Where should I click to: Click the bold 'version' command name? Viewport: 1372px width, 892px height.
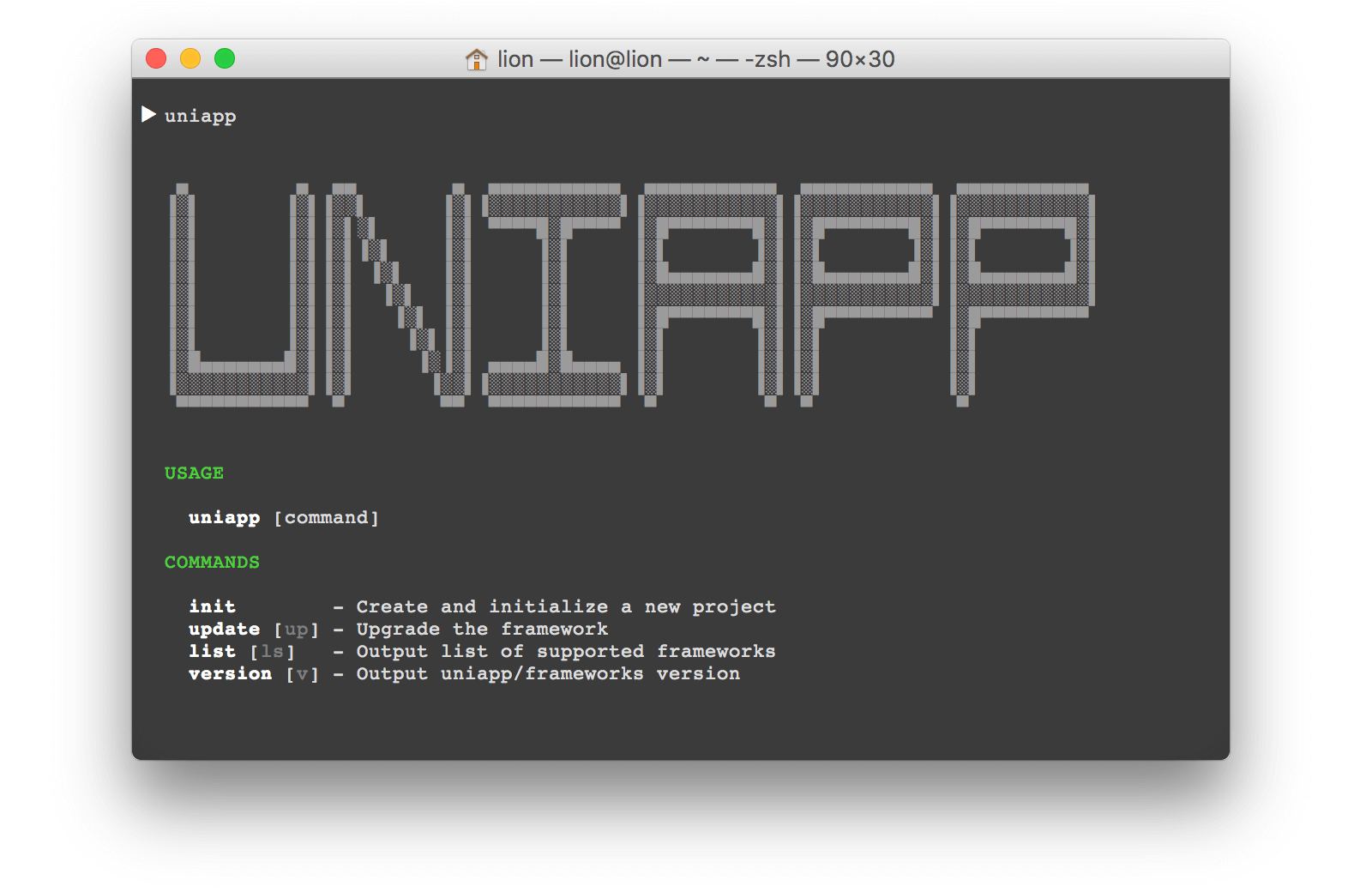(230, 674)
